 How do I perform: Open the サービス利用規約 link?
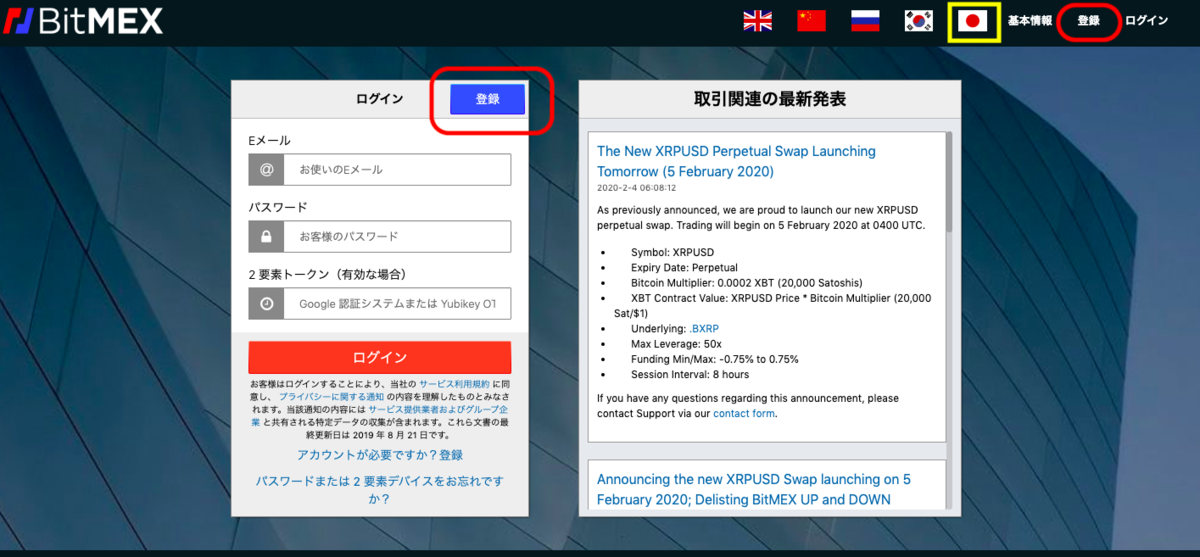tap(454, 384)
